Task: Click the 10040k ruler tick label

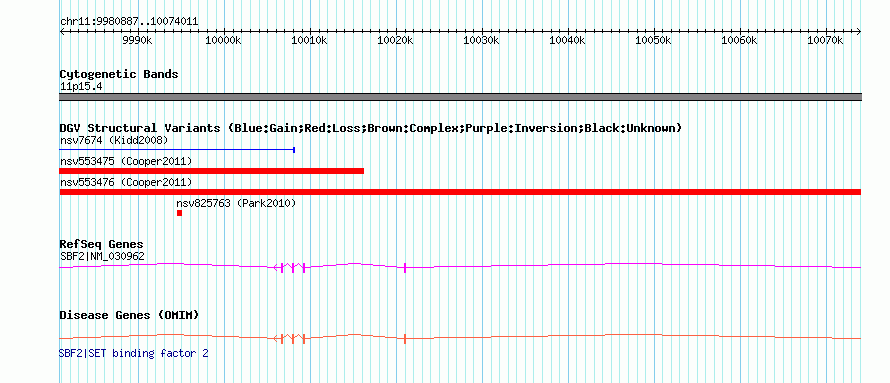Action: (x=568, y=40)
